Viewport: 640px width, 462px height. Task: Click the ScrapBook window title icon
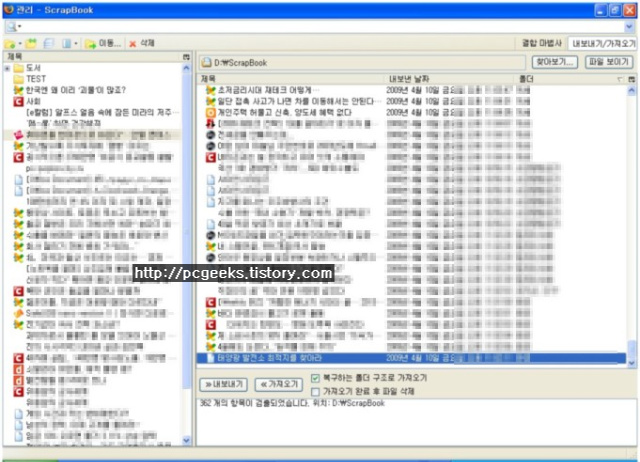pos(9,10)
